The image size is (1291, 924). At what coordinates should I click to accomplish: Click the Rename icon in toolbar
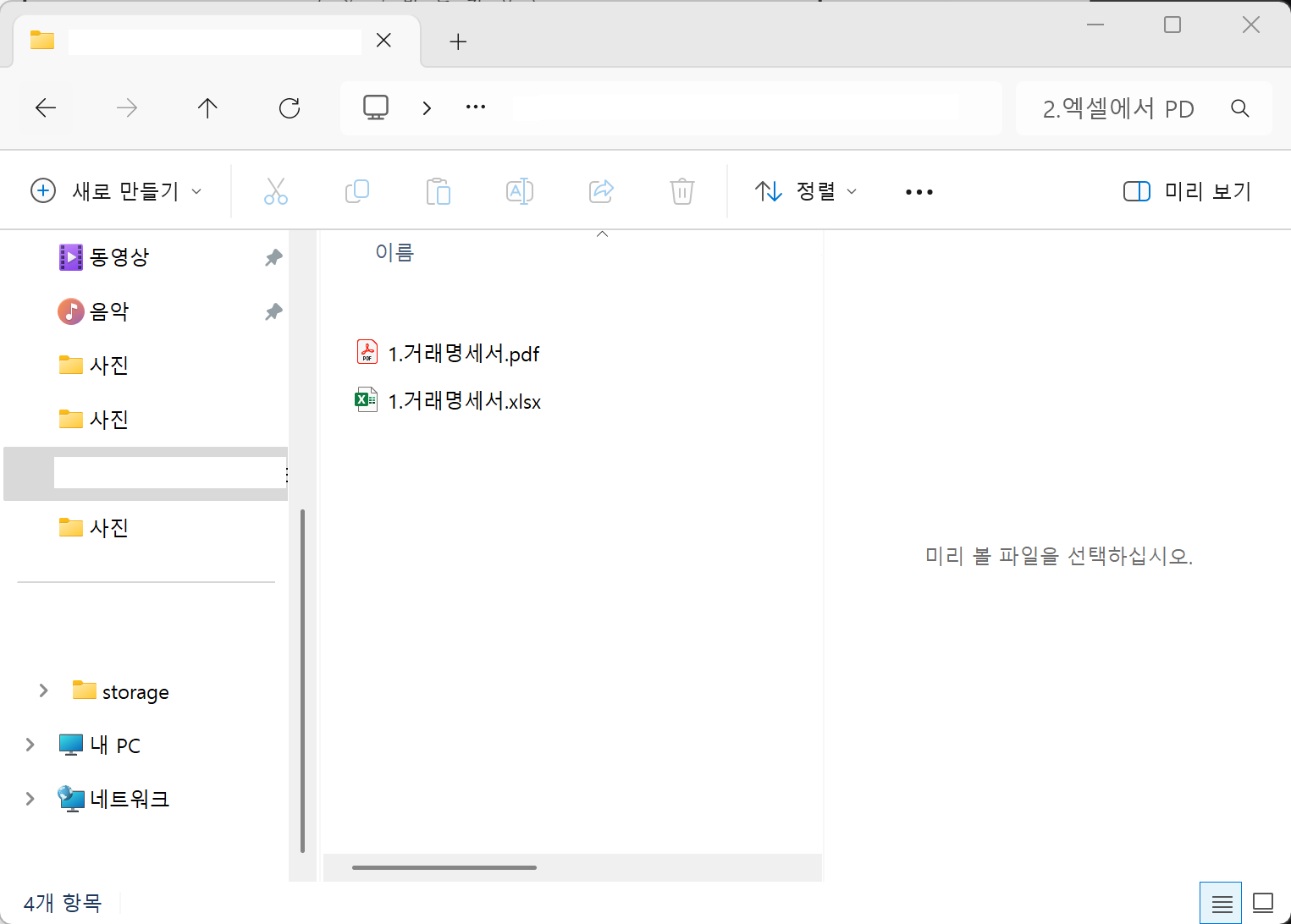click(520, 191)
